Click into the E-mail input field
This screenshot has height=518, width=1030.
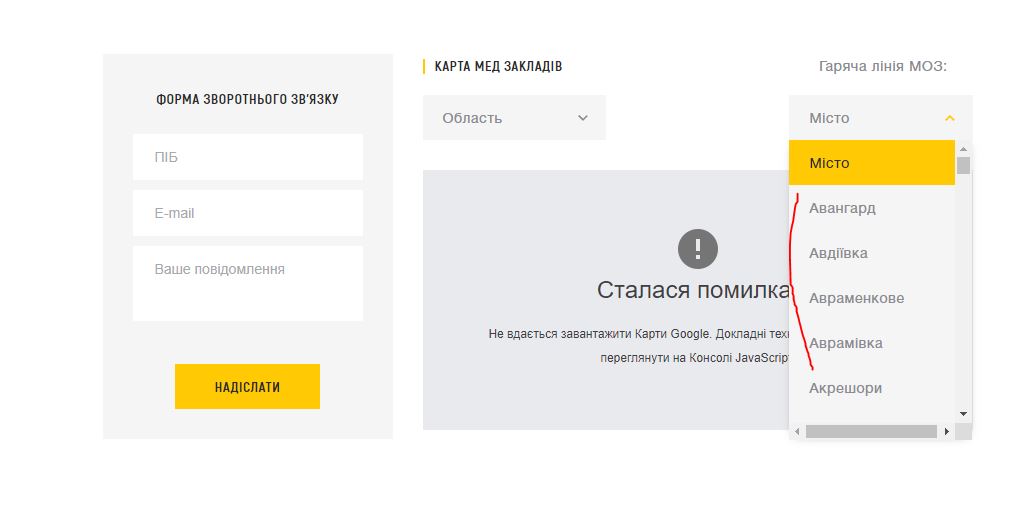[x=247, y=213]
